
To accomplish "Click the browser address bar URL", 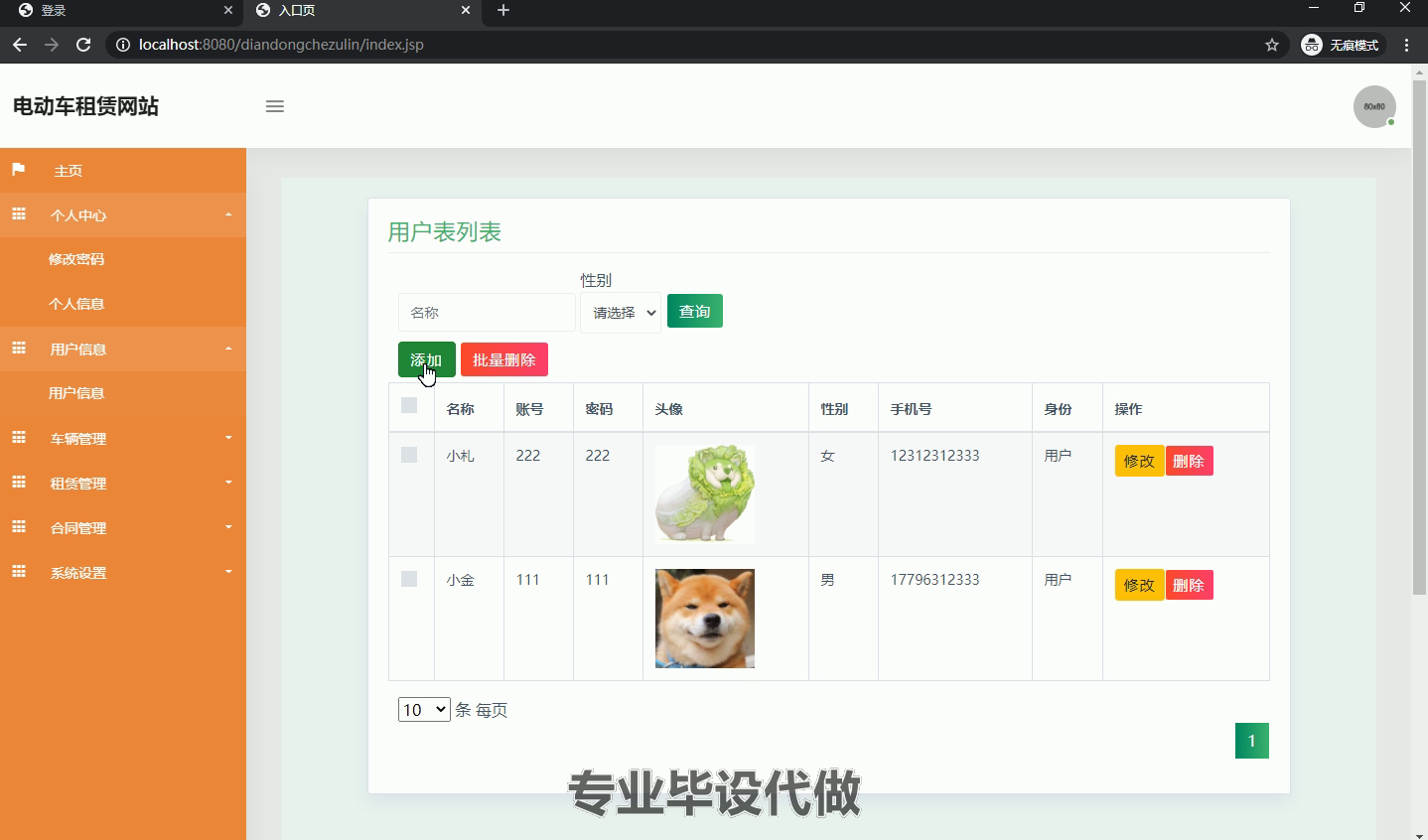I will (281, 45).
